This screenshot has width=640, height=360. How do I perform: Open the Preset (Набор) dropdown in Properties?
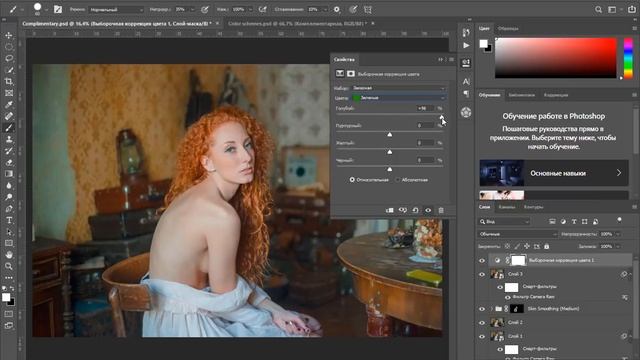point(398,88)
